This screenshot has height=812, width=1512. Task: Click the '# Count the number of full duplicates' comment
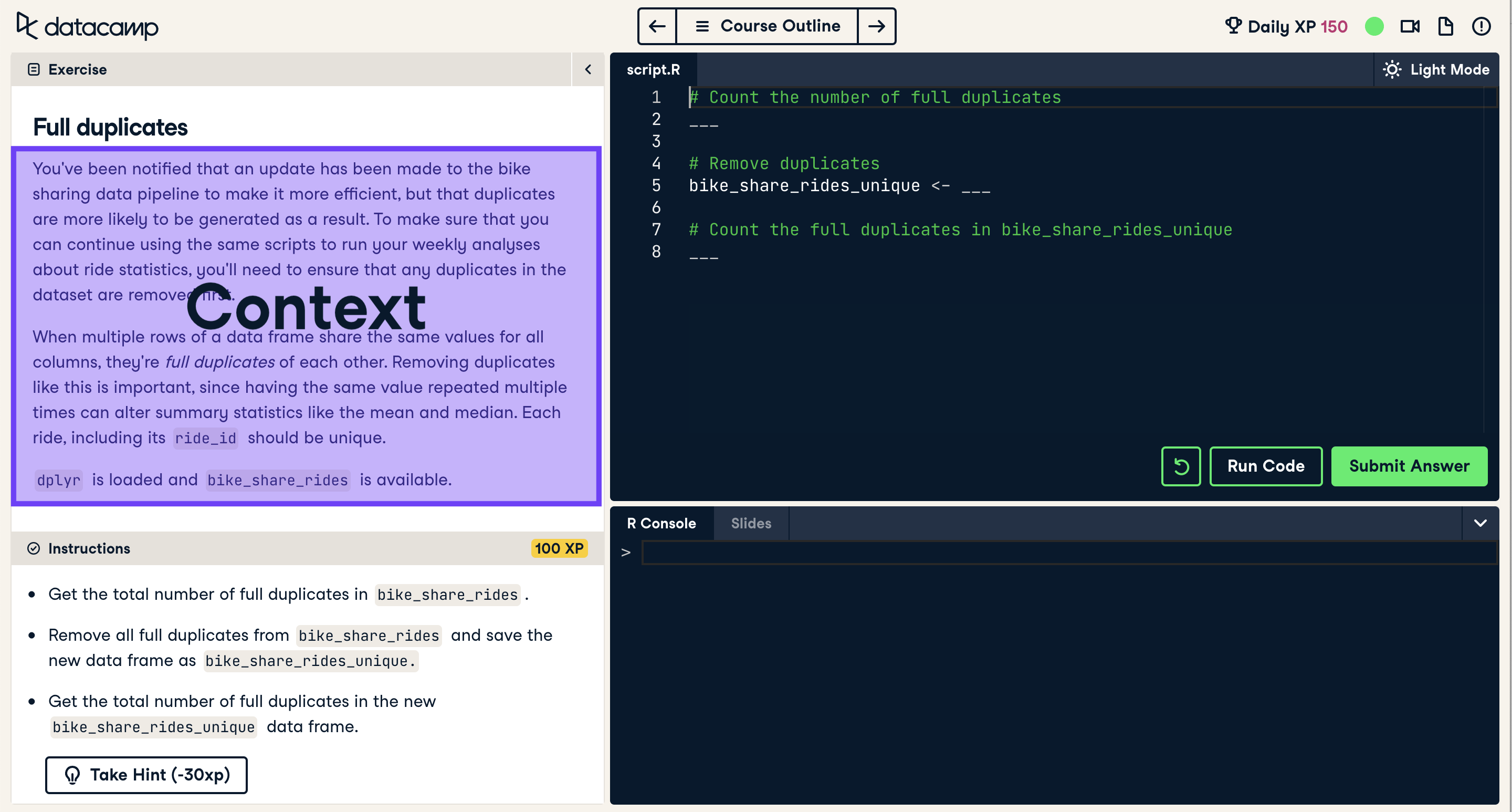click(875, 98)
